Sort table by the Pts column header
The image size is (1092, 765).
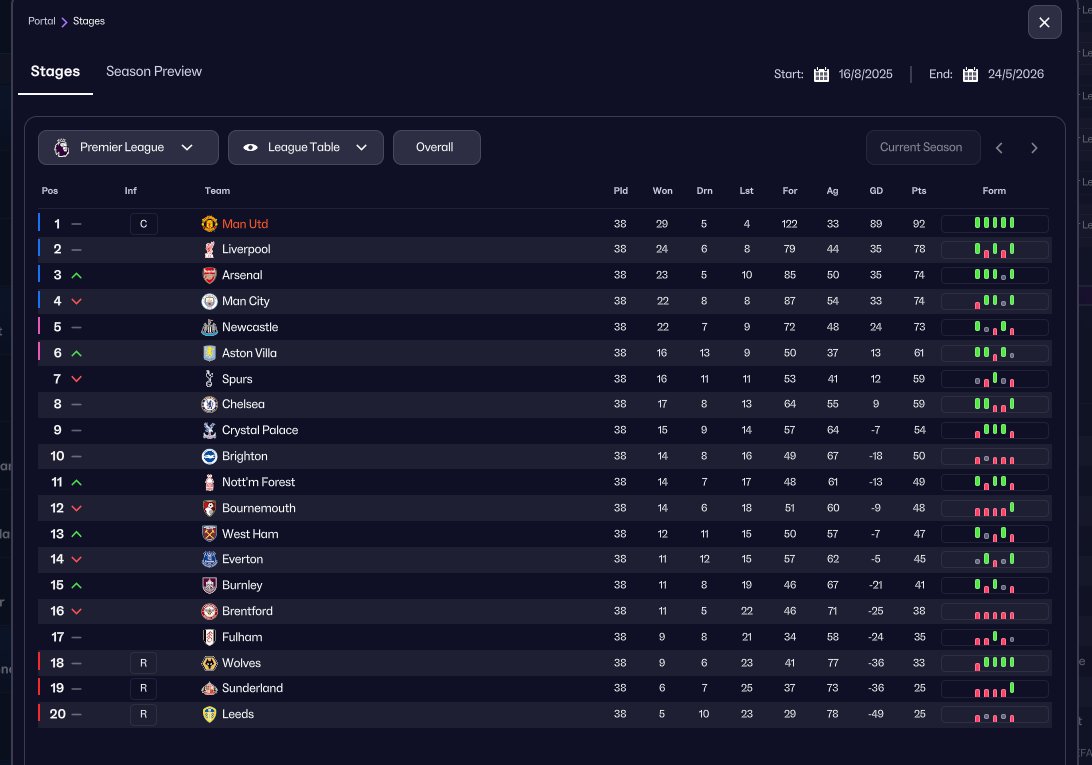(x=919, y=191)
